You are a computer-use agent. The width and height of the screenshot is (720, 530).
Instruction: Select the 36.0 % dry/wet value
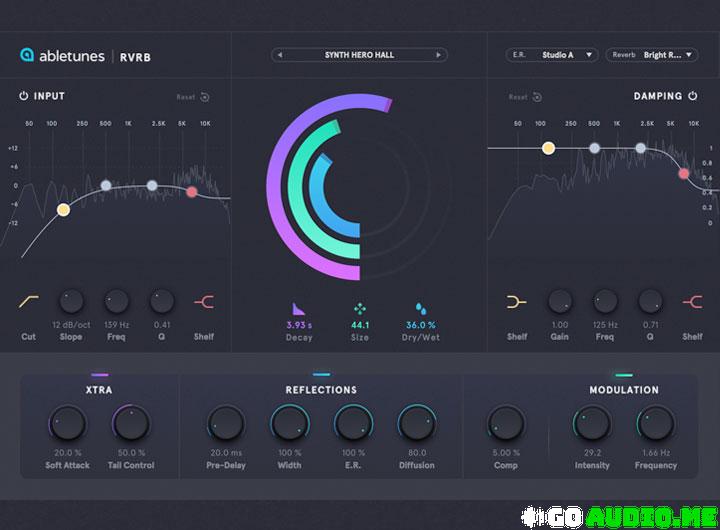[x=421, y=325]
